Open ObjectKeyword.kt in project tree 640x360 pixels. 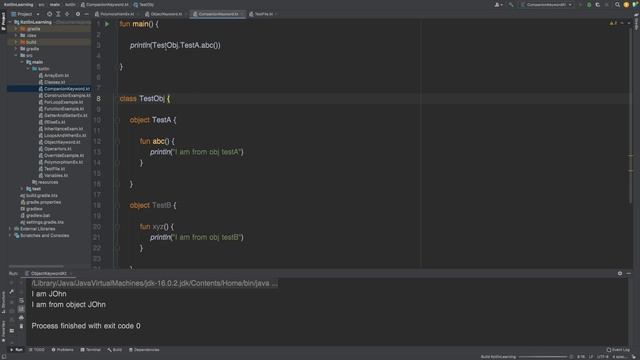point(62,142)
